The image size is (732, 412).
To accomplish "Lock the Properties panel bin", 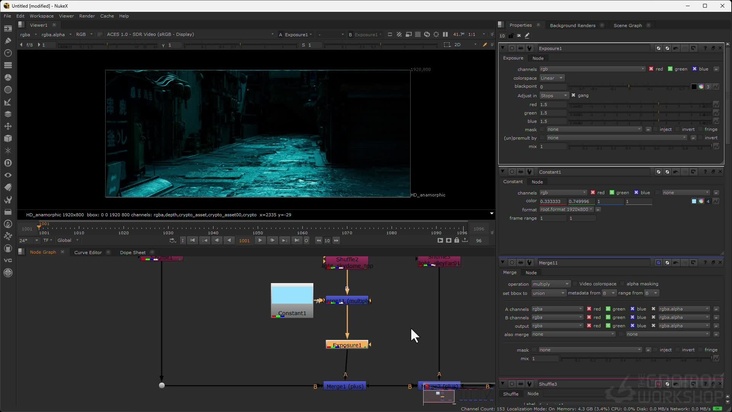I will (511, 35).
